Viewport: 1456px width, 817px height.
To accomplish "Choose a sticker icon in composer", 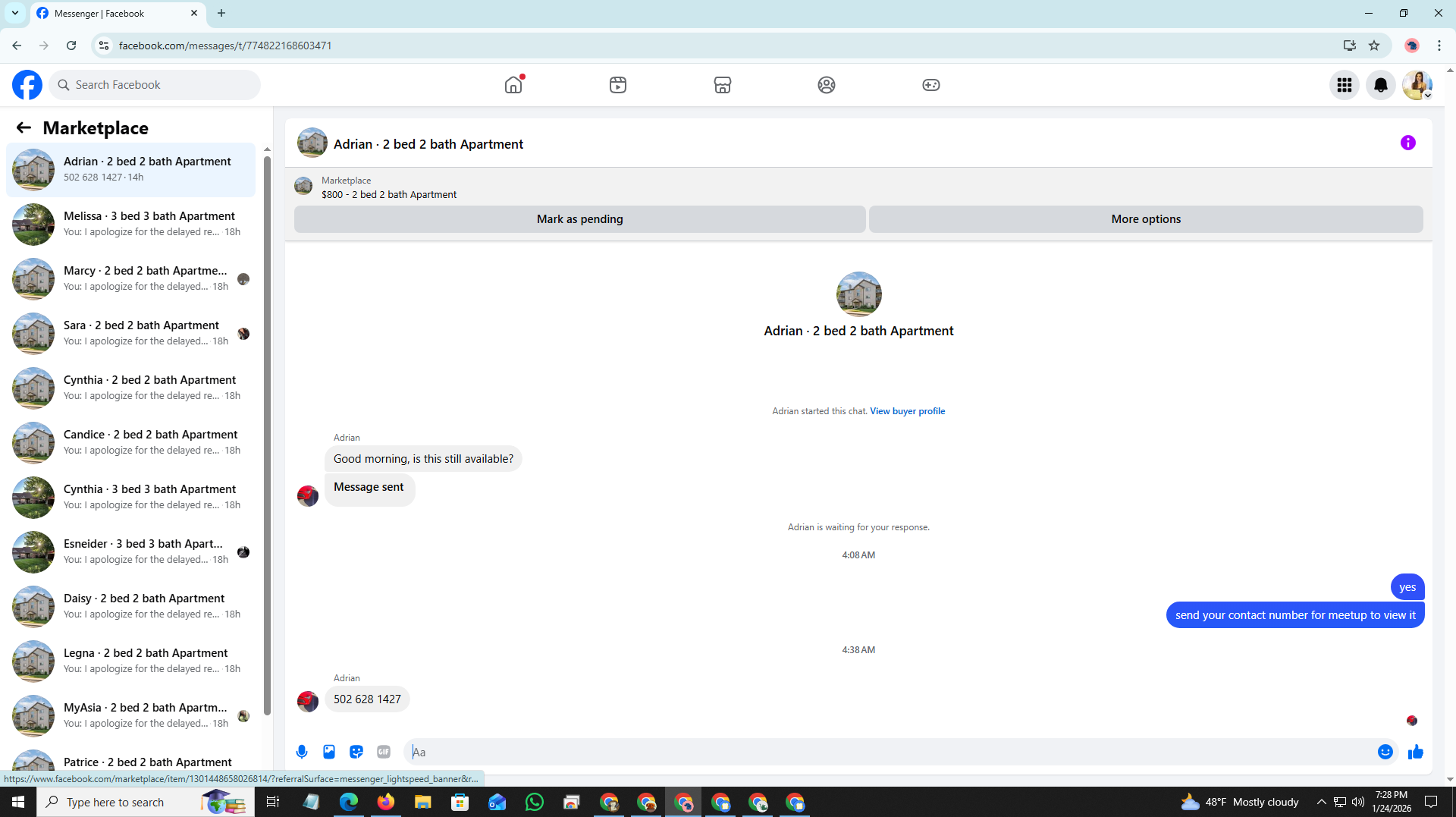I will [356, 752].
